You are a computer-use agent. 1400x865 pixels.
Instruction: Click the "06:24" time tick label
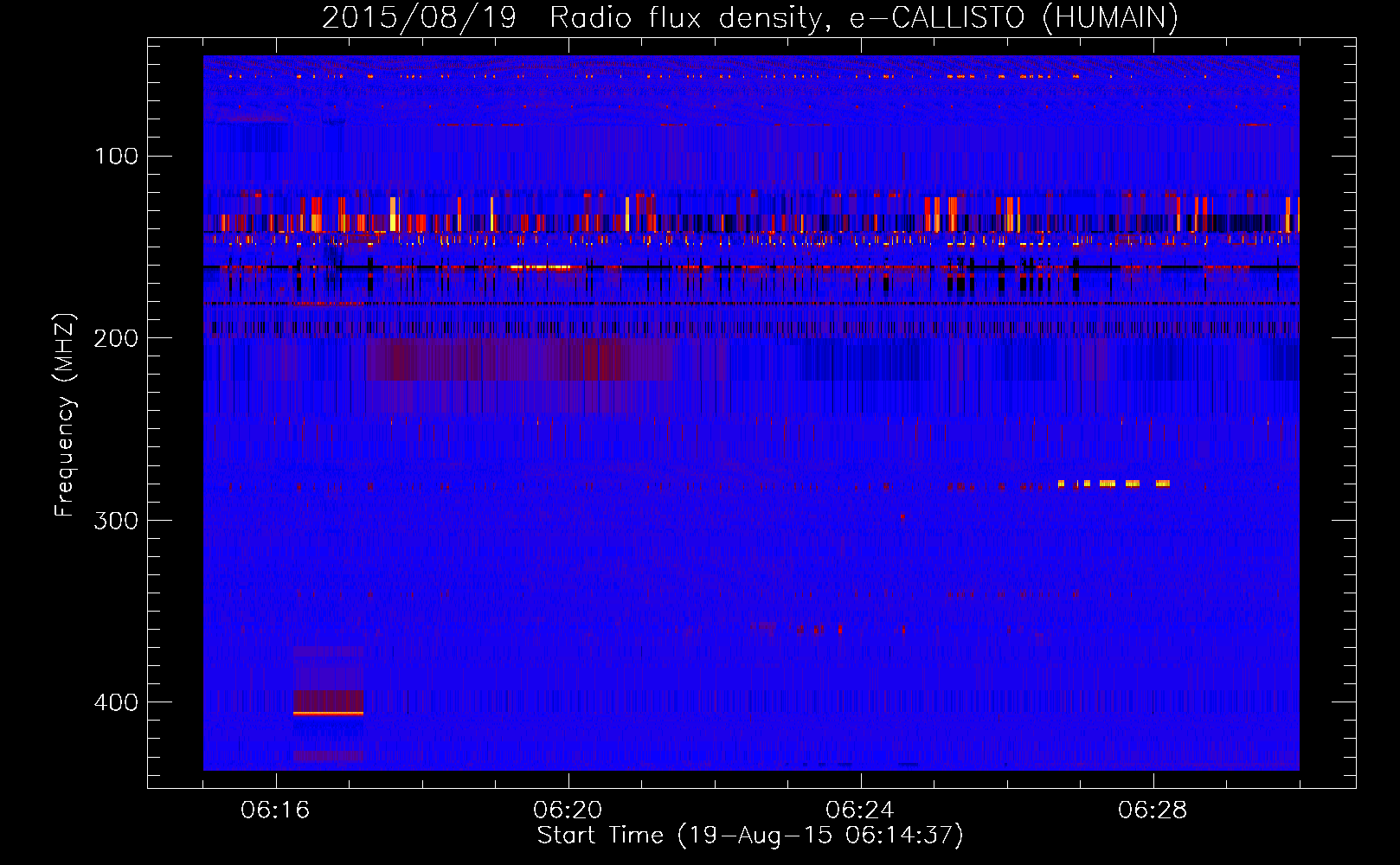(x=860, y=811)
